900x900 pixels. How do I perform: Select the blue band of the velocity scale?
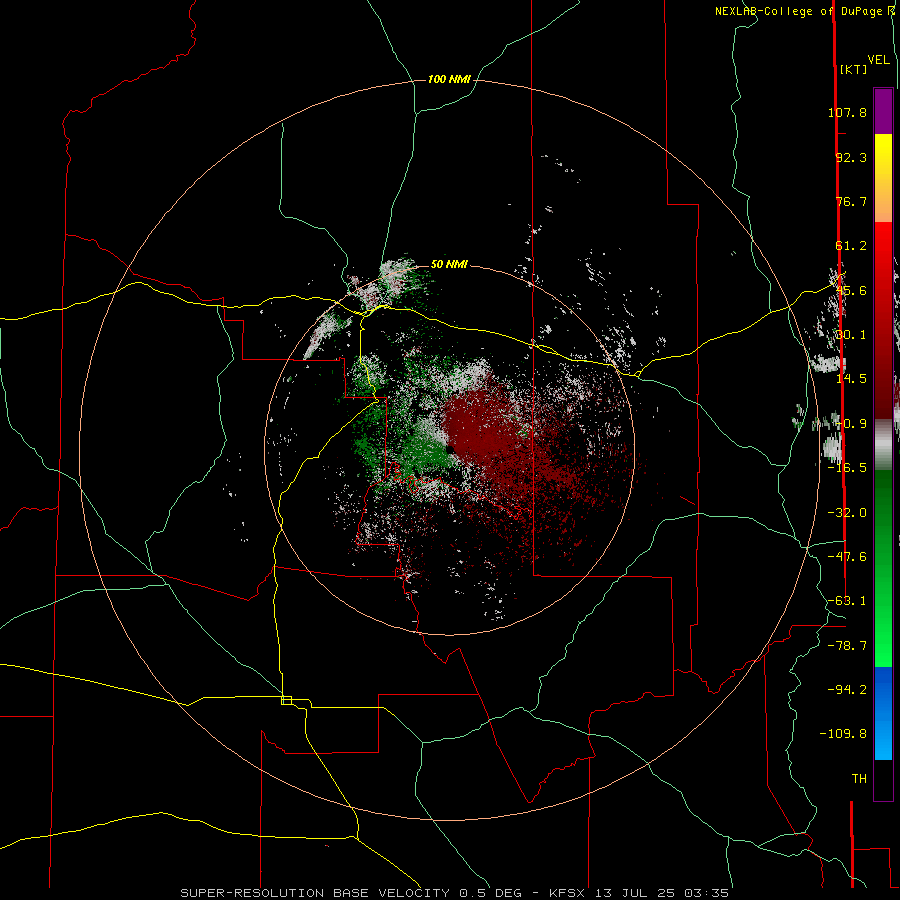883,713
